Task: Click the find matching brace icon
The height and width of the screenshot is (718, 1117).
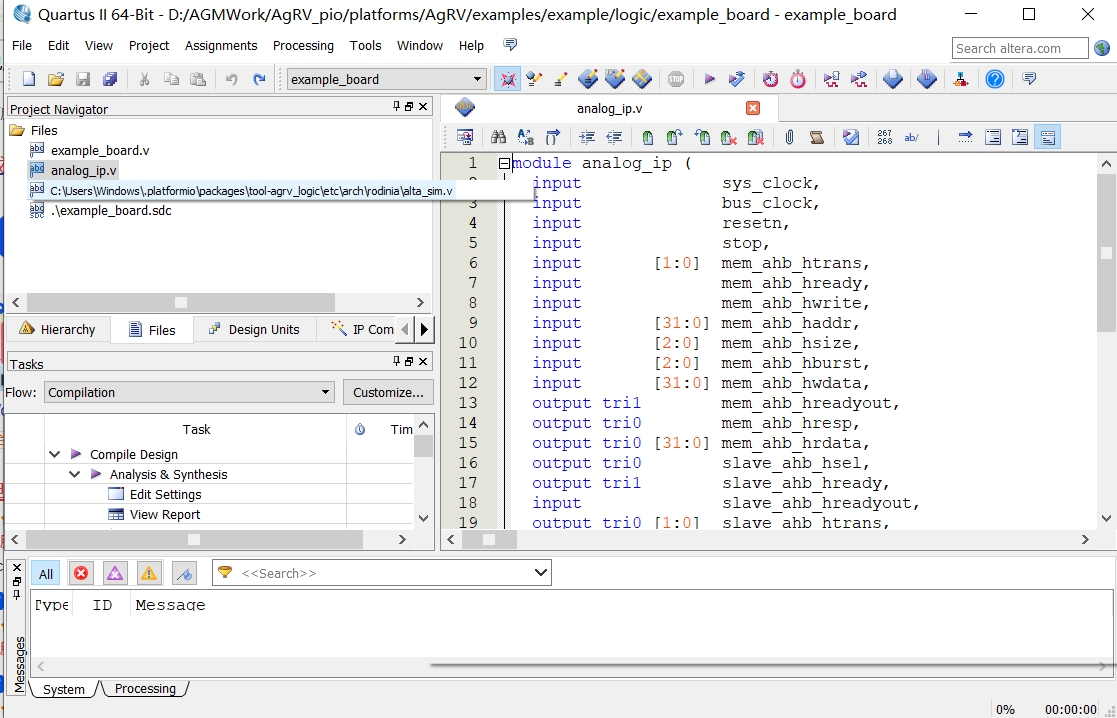Action: point(553,137)
